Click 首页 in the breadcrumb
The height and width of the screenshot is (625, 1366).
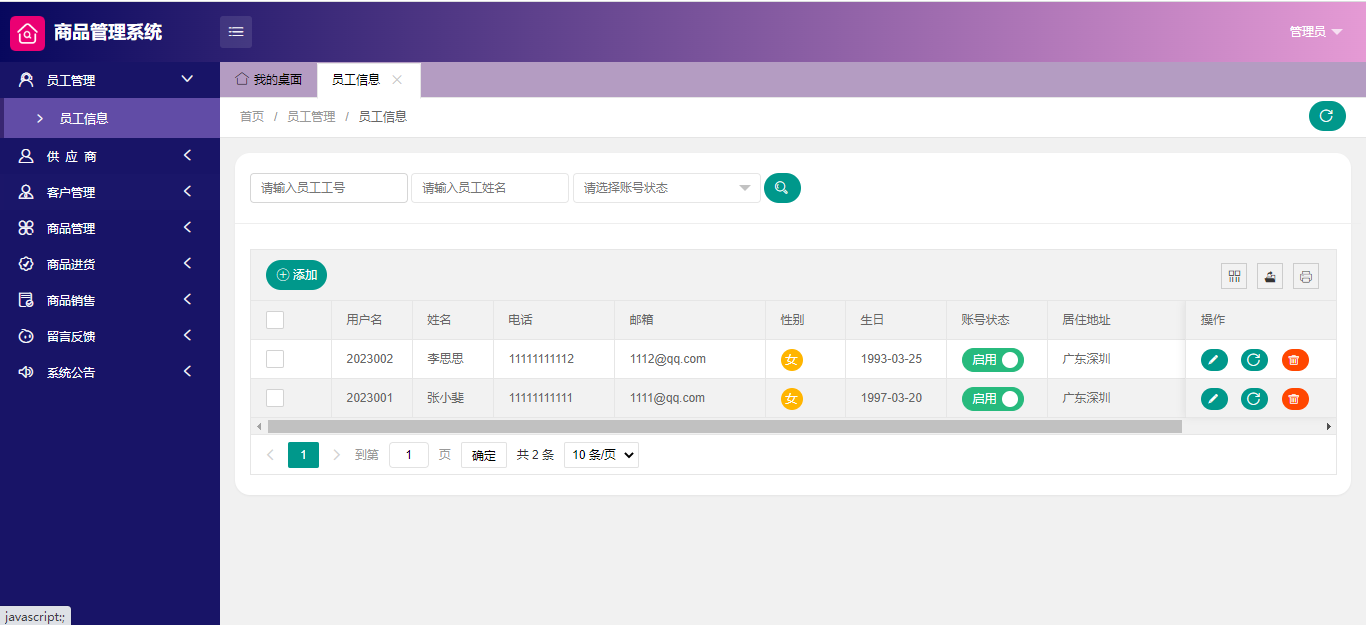click(252, 117)
